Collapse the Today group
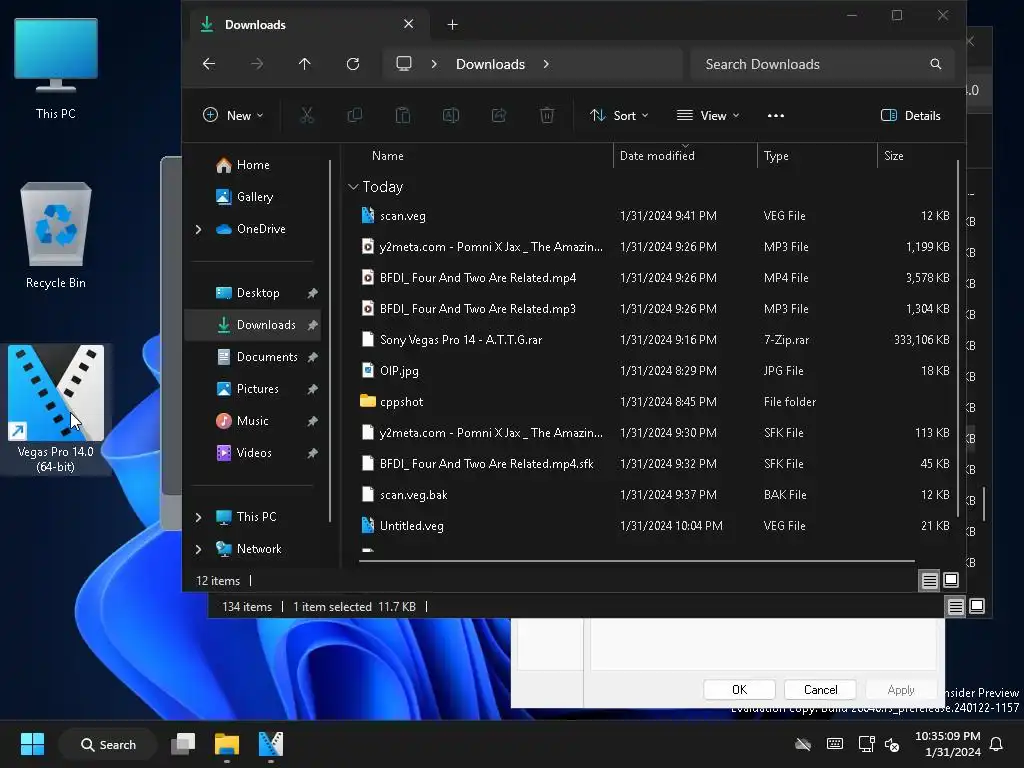Screen dimensions: 1024x768 tap(353, 187)
